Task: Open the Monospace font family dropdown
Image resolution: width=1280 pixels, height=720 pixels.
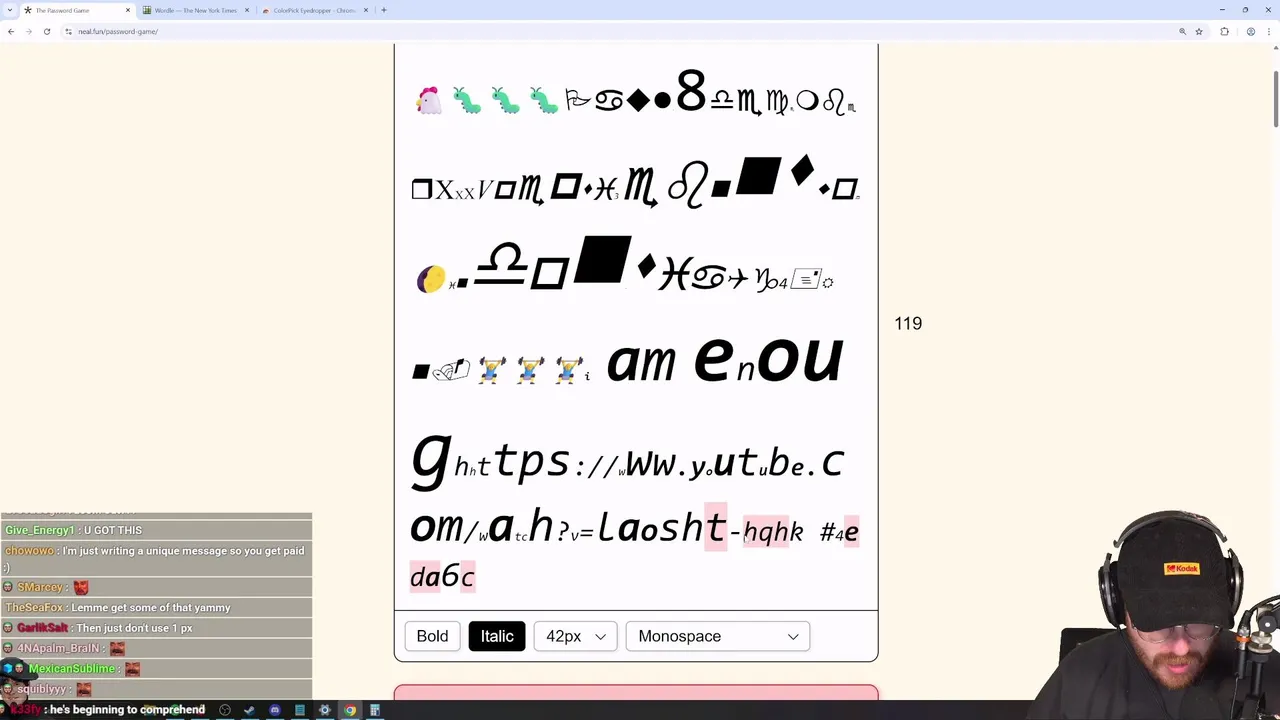Action: click(x=717, y=636)
